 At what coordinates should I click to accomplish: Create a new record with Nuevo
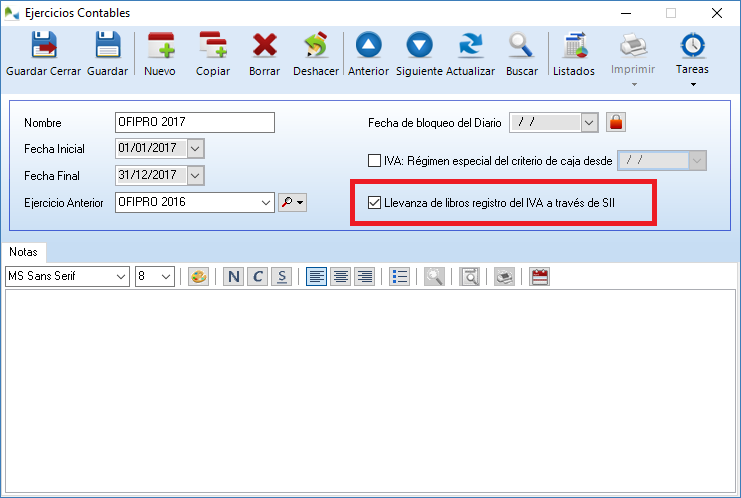(x=161, y=45)
